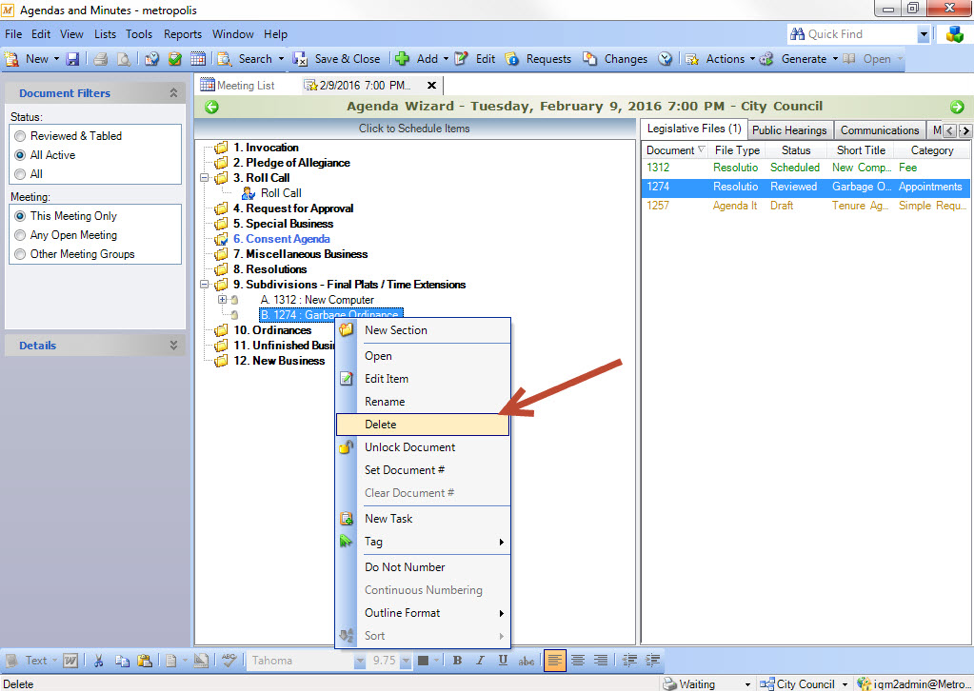Toggle strikethrough abc formatting
This screenshot has height=691, width=974.
coord(526,661)
